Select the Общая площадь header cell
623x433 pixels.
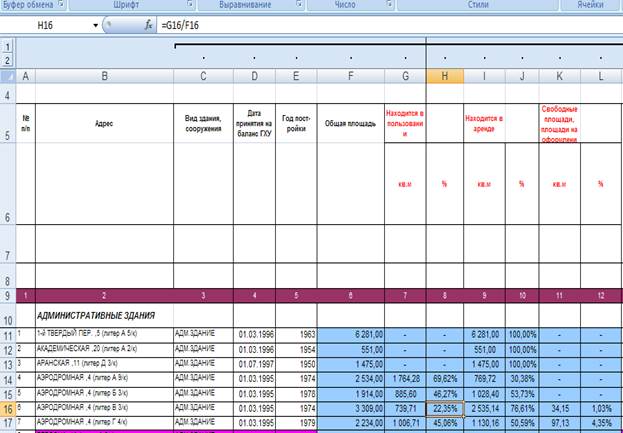click(350, 124)
